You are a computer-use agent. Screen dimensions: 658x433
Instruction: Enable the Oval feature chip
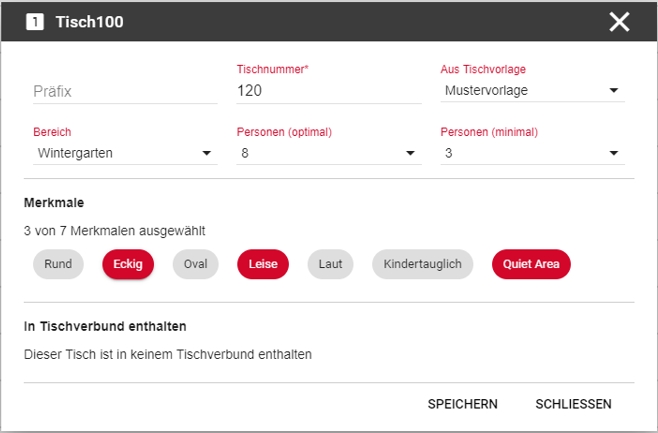(x=196, y=264)
